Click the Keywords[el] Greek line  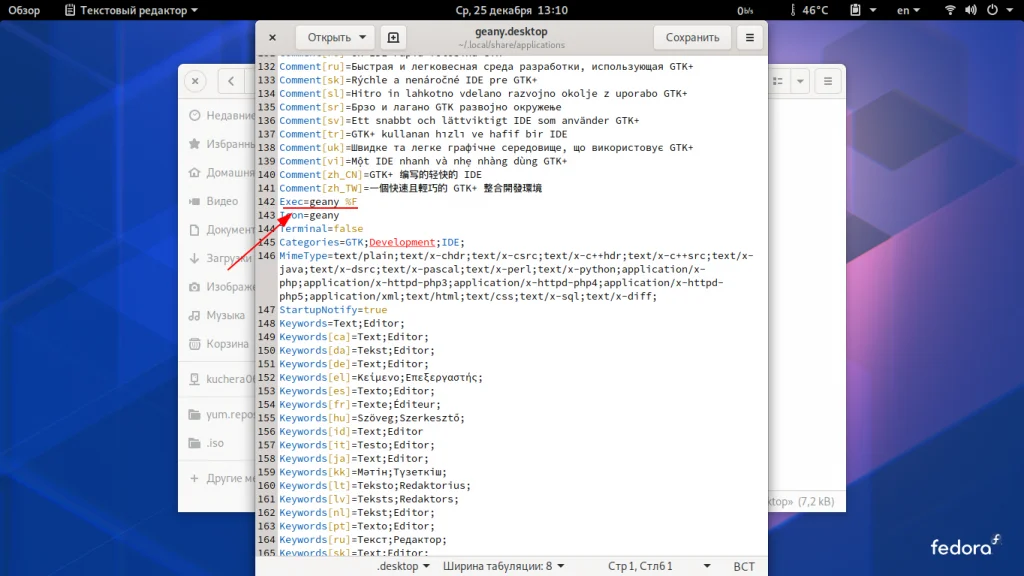coord(381,377)
